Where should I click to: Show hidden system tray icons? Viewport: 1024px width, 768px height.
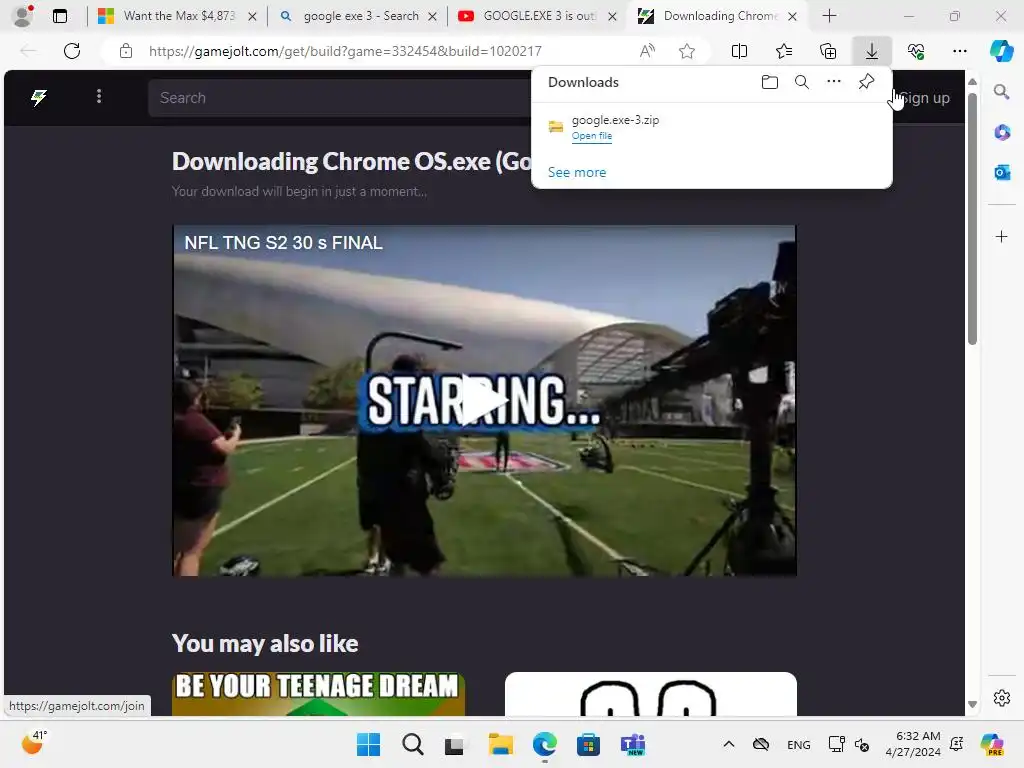729,744
